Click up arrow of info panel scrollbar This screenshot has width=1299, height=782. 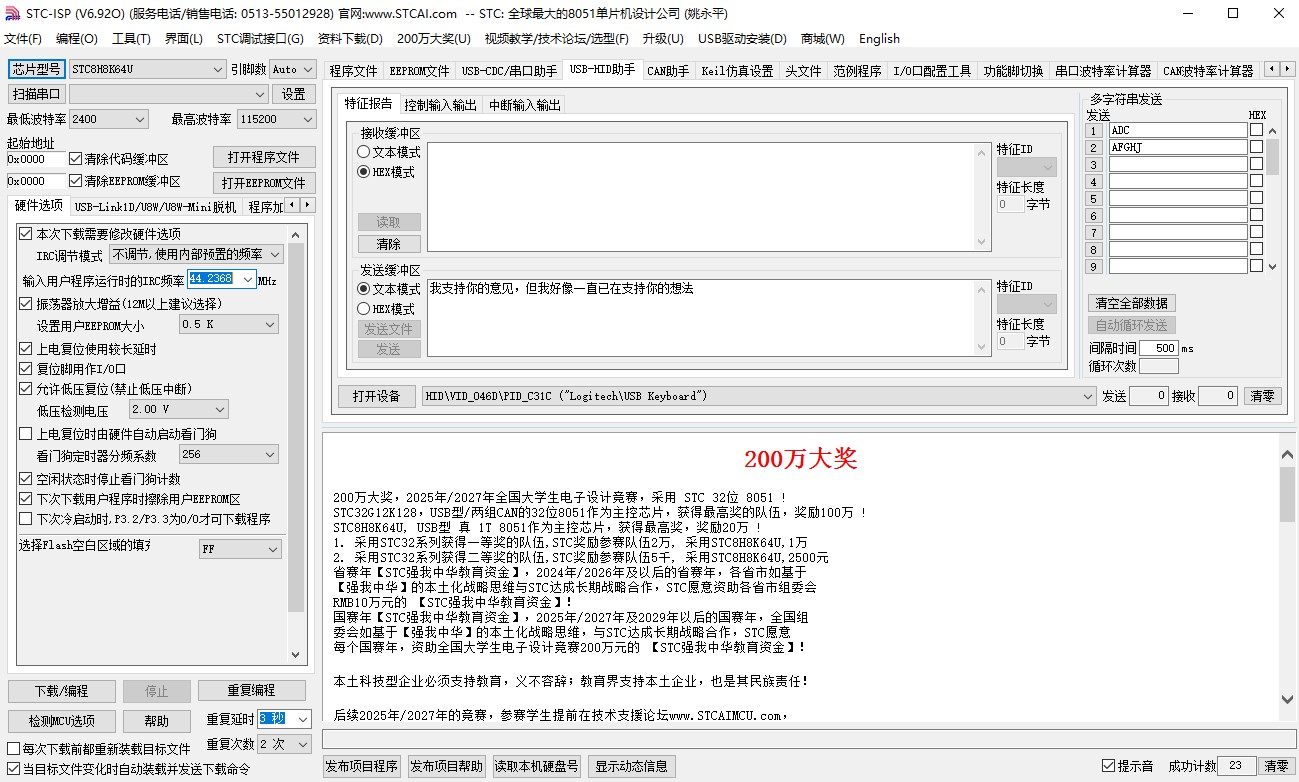click(x=1288, y=455)
